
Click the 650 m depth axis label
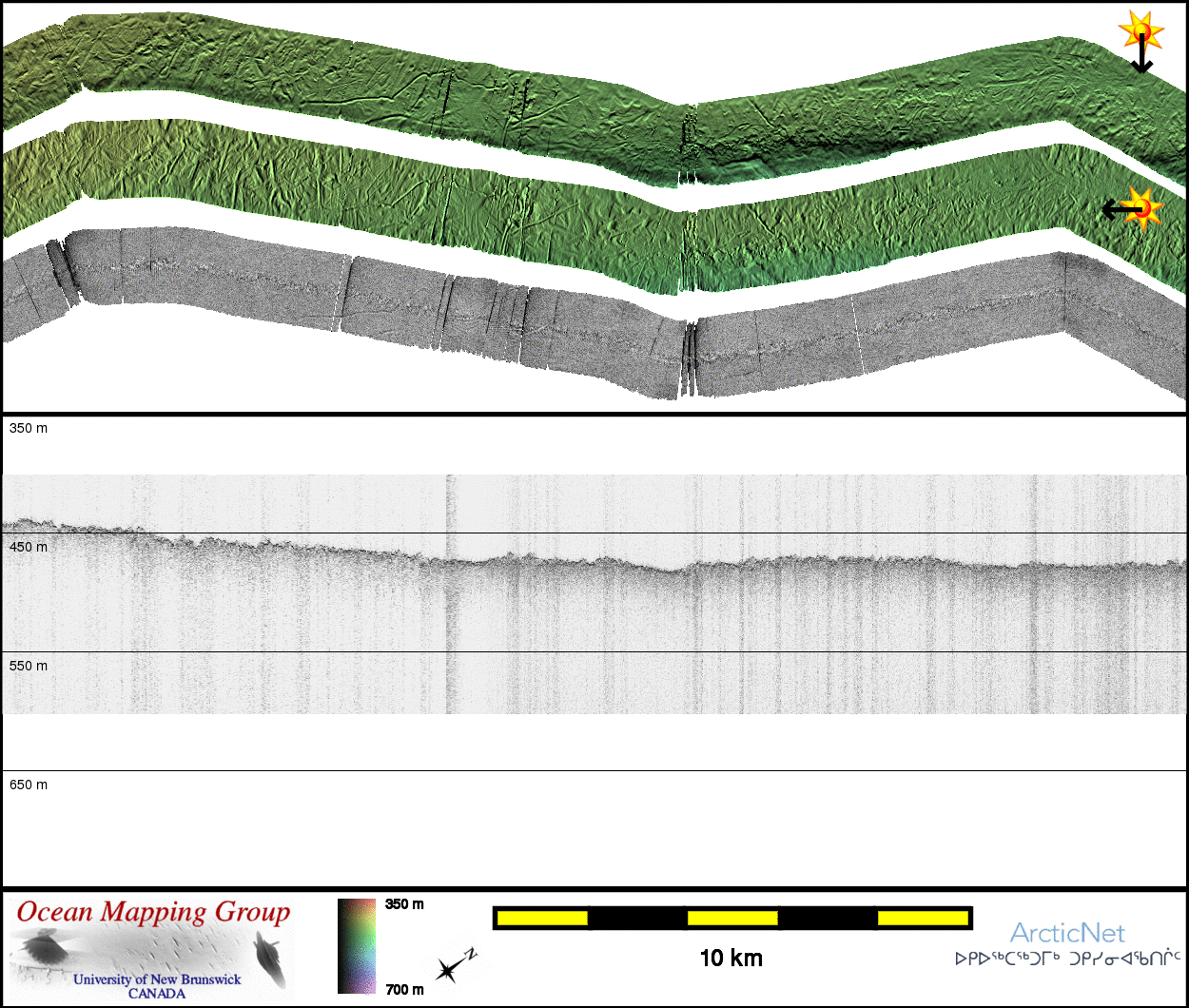coord(29,785)
